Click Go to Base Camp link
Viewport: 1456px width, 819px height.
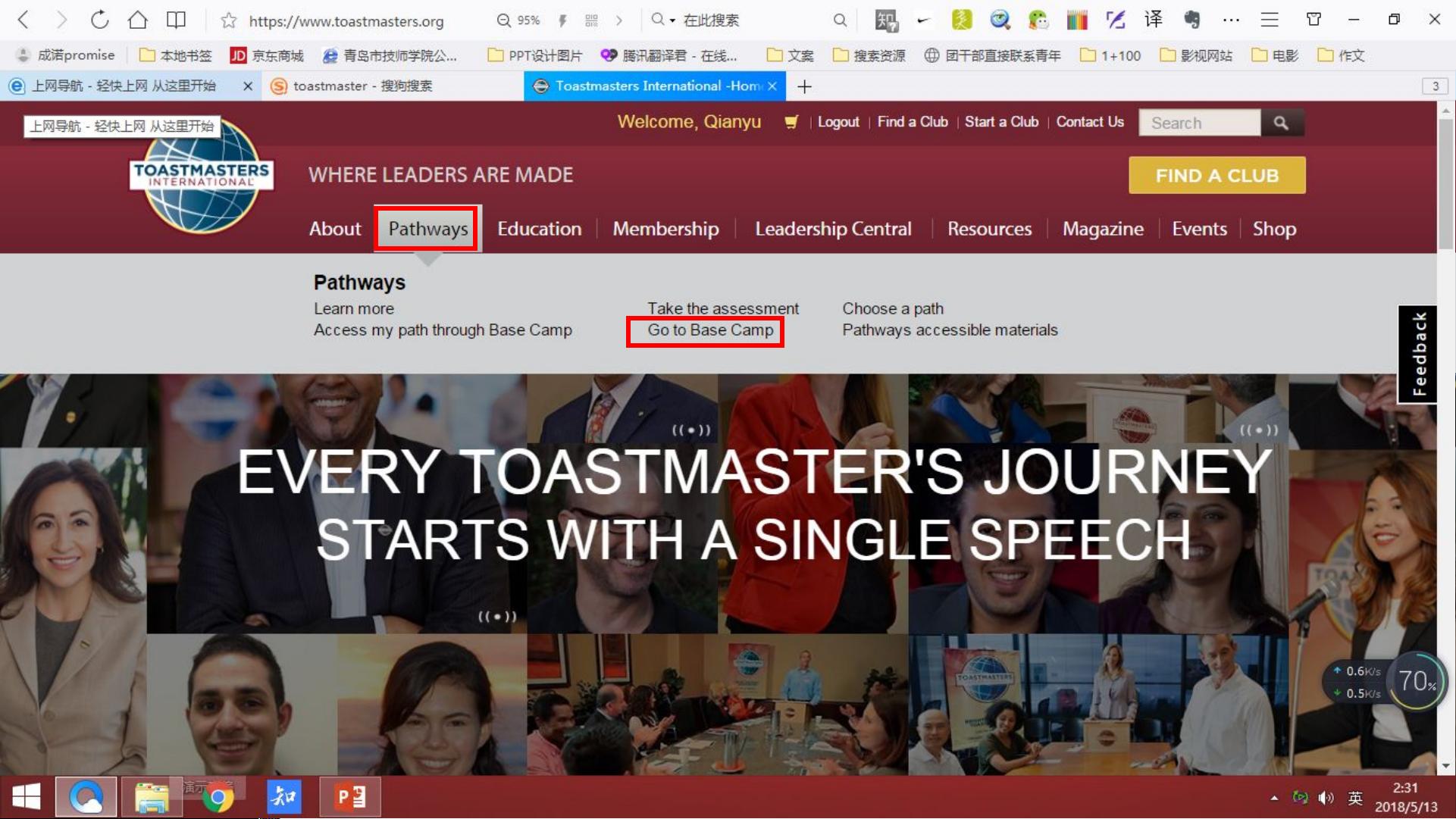point(709,330)
